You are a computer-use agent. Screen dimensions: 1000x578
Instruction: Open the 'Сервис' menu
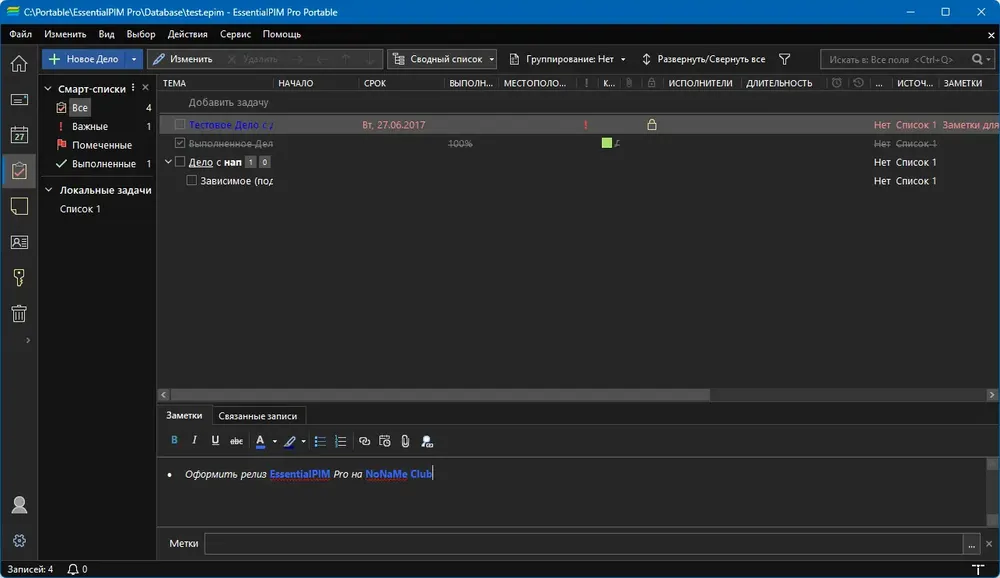pyautogui.click(x=235, y=34)
